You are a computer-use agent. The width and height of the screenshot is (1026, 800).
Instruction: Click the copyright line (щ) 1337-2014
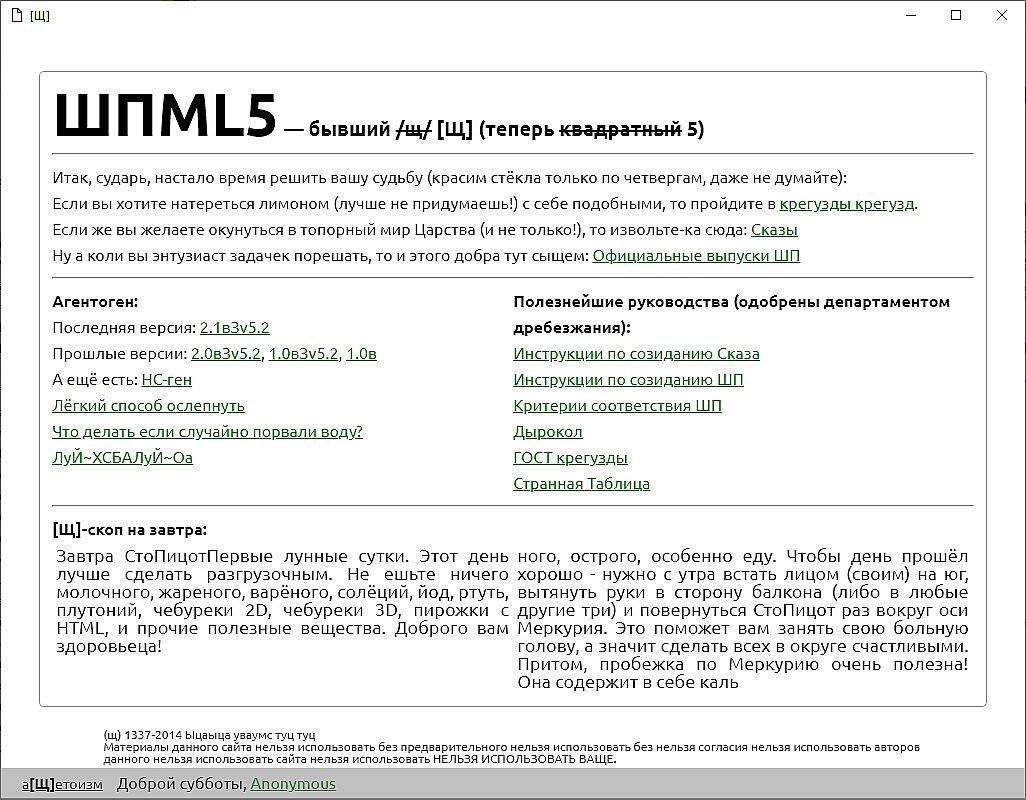point(209,735)
